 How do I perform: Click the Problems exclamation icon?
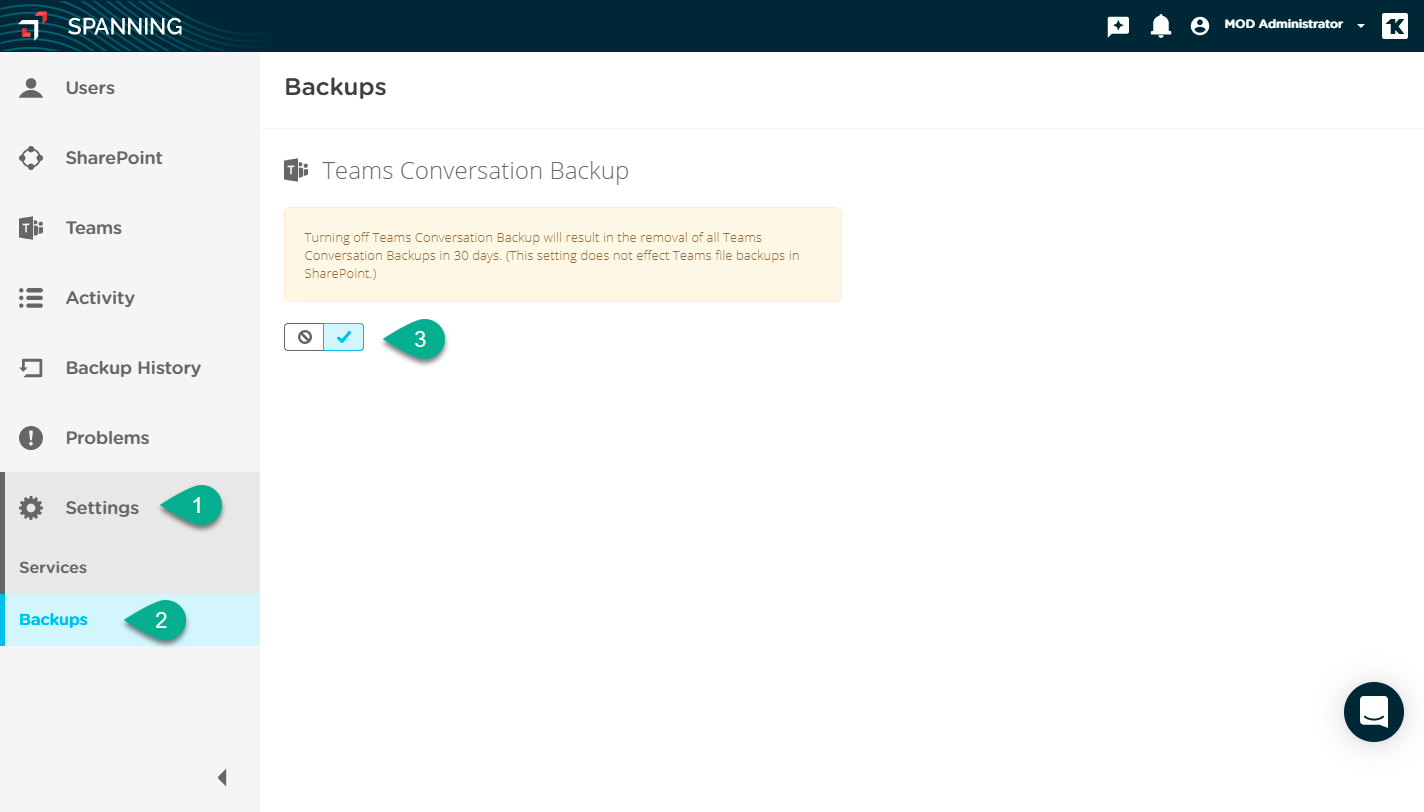pos(31,438)
